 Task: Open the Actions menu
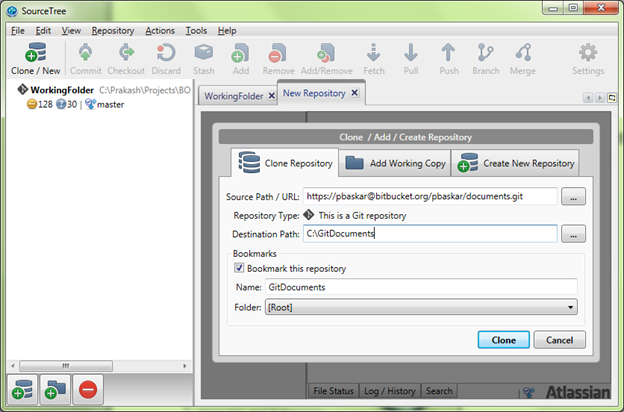160,31
